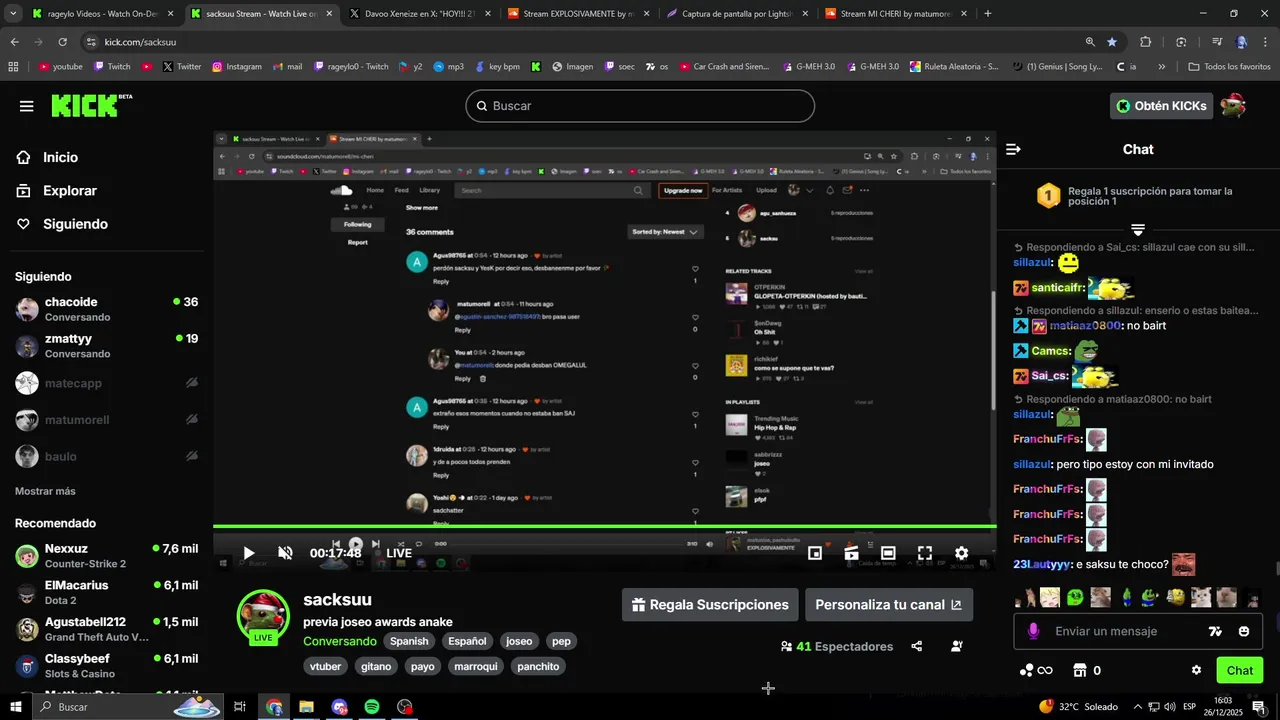Toggle theater mode
The image size is (1280, 720).
click(888, 553)
